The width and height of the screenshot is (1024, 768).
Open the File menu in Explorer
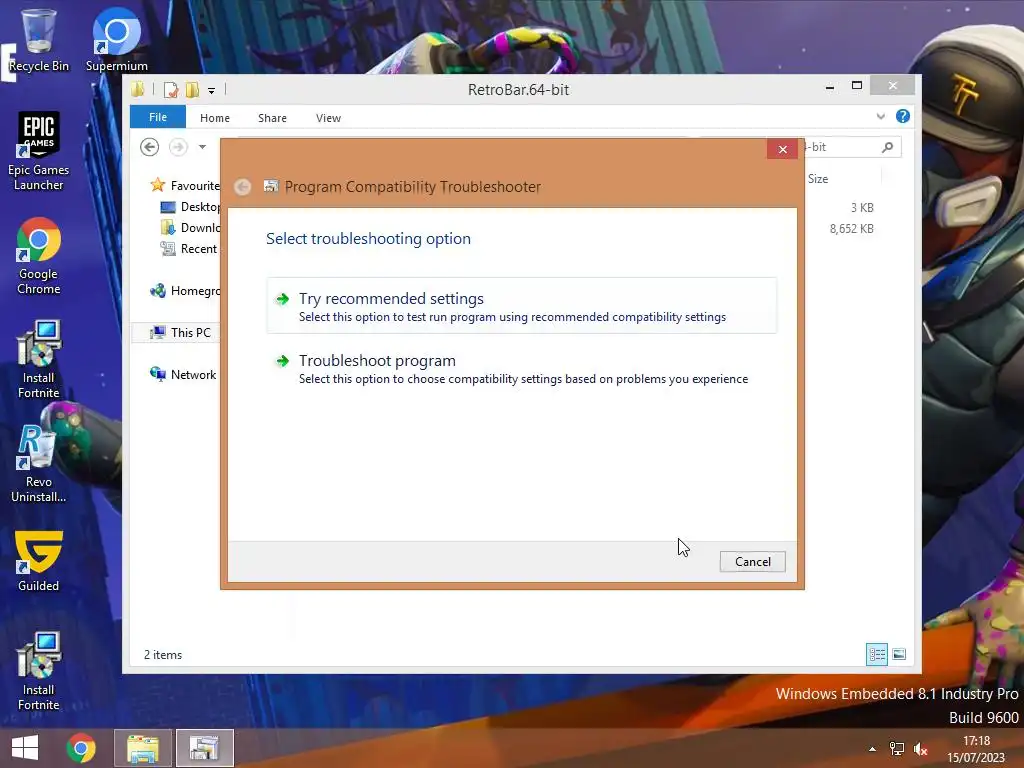158,117
